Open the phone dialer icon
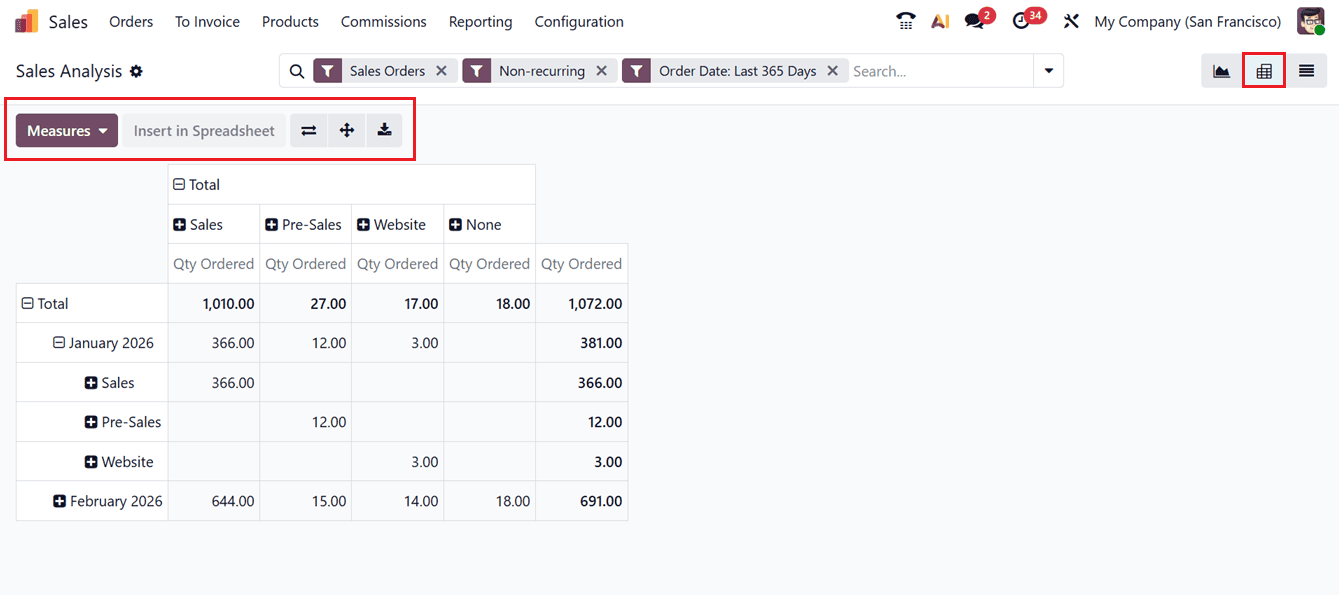This screenshot has height=595, width=1339. pos(906,20)
